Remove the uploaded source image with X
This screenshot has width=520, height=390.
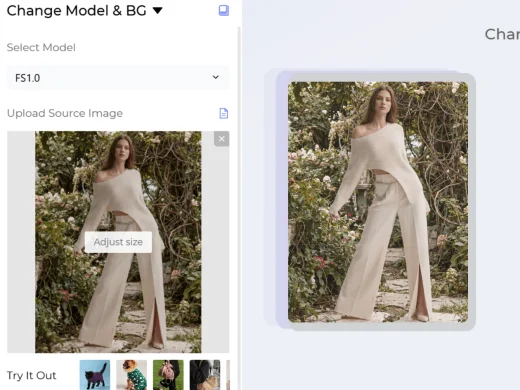[222, 139]
